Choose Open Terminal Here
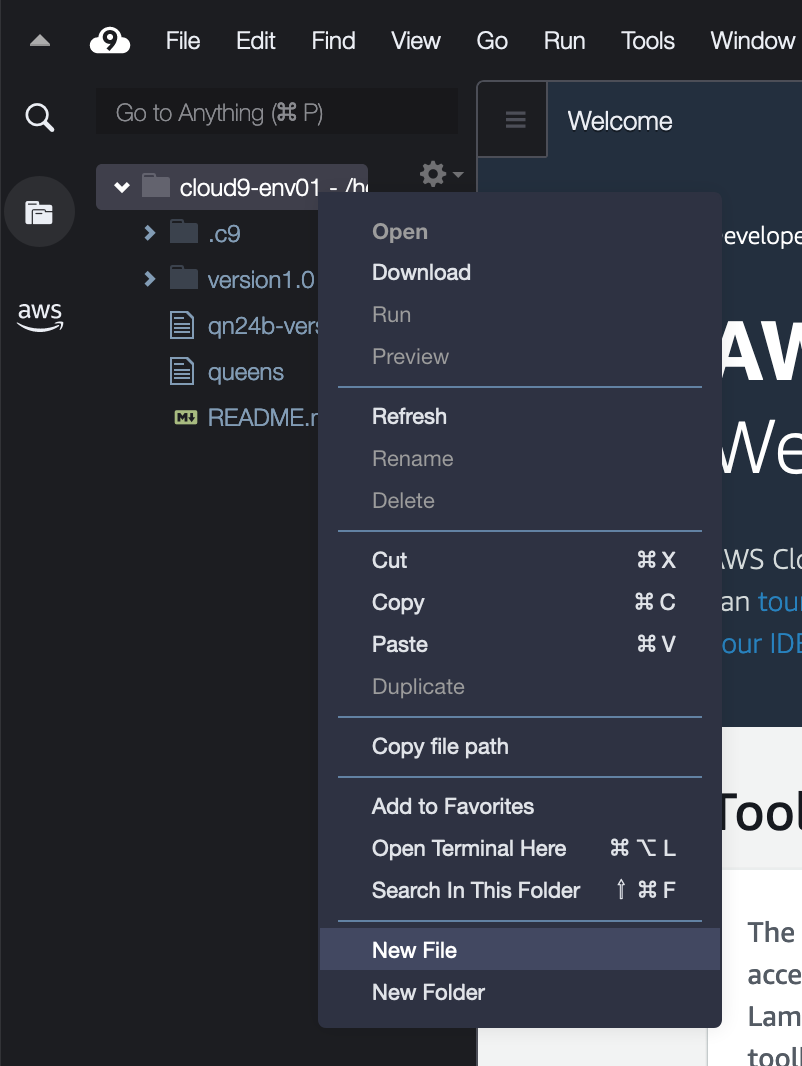Viewport: 802px width, 1066px height. click(x=519, y=848)
